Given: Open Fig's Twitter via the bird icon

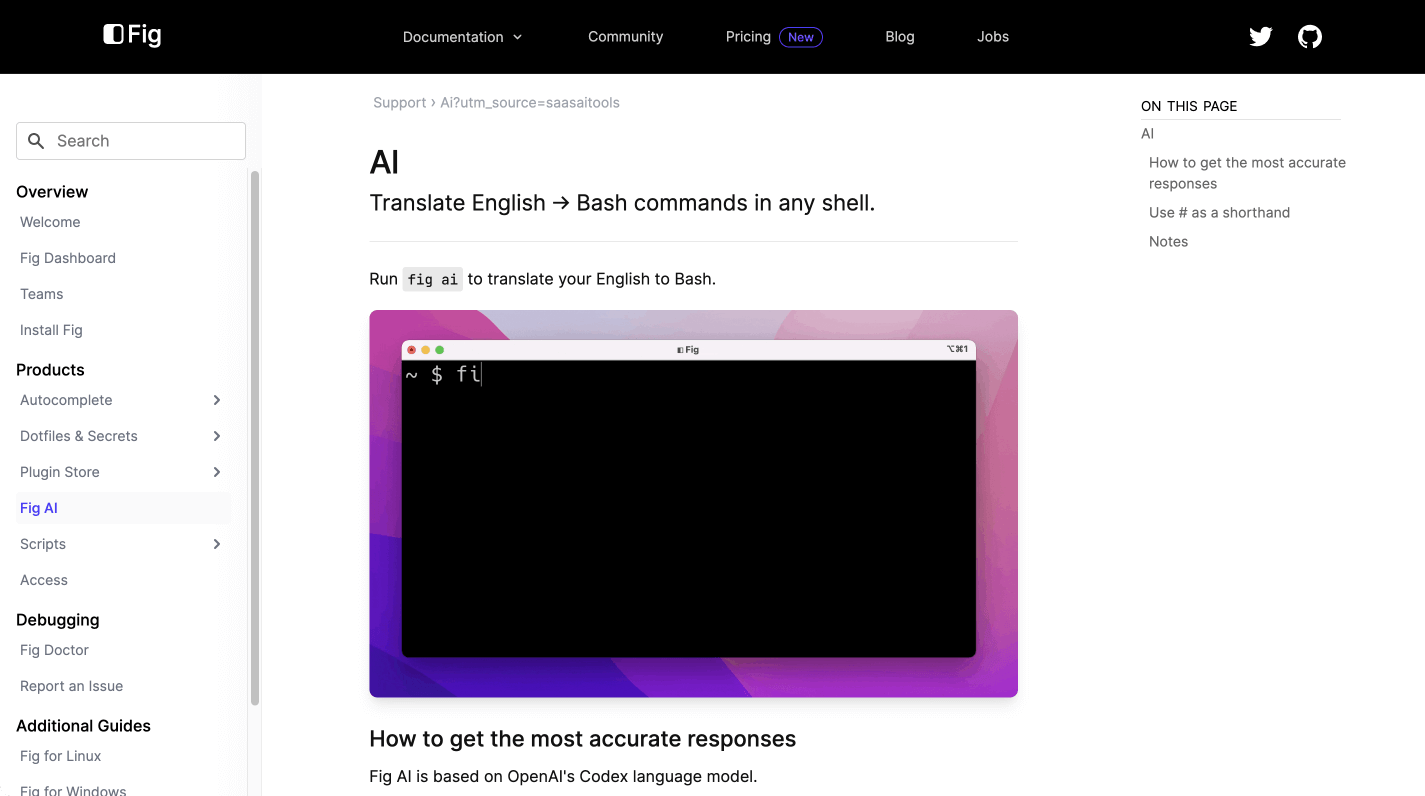Looking at the screenshot, I should [1259, 36].
